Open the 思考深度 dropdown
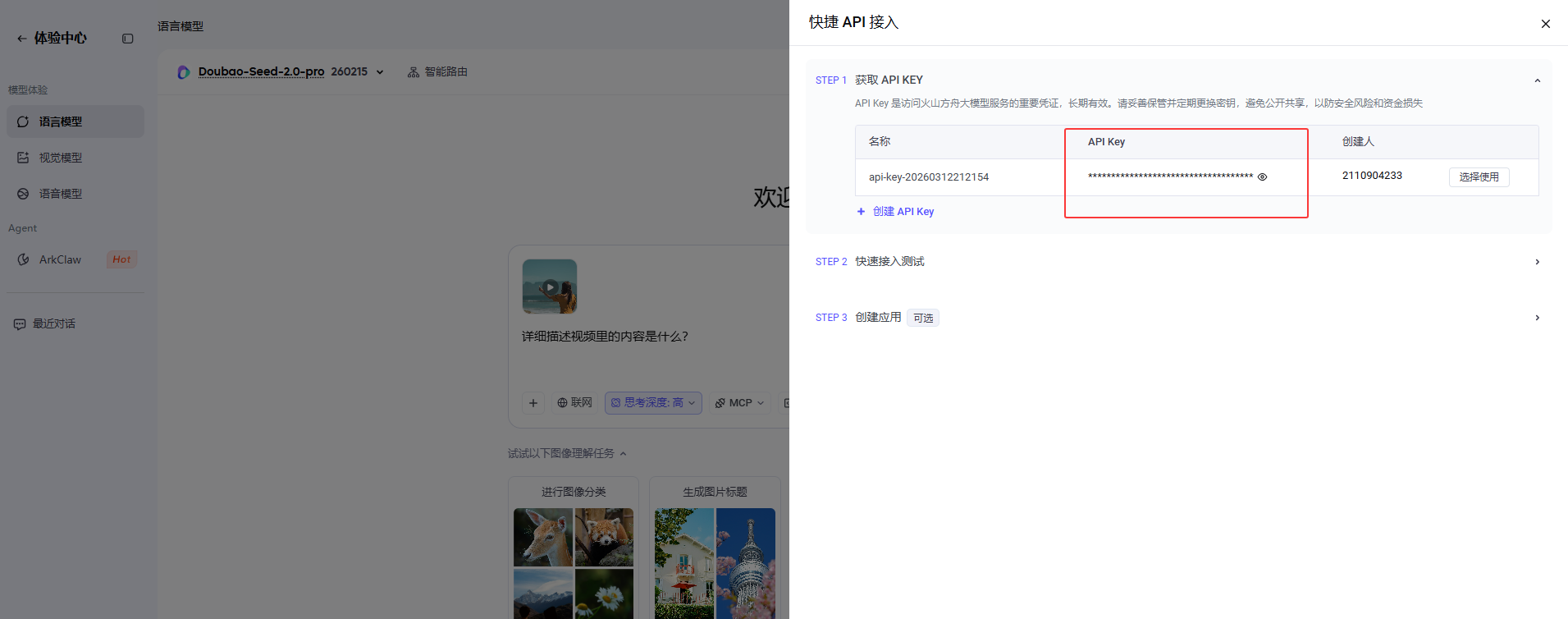Viewport: 1568px width, 619px height. coord(653,403)
